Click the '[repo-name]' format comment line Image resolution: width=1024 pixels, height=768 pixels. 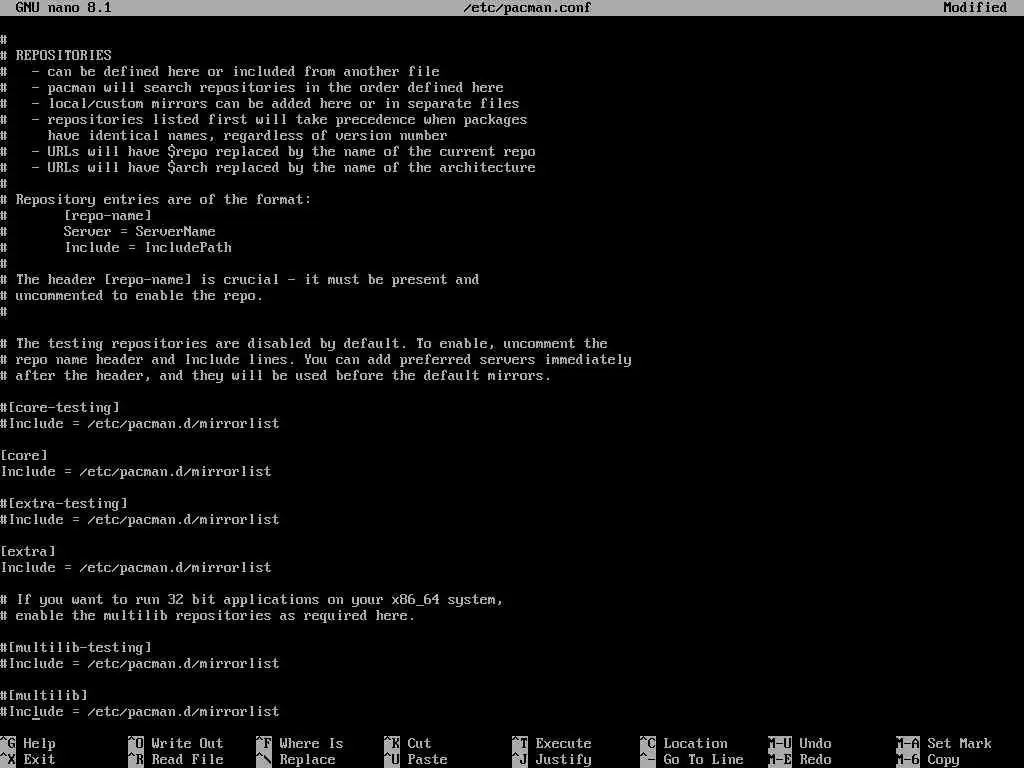click(x=76, y=216)
